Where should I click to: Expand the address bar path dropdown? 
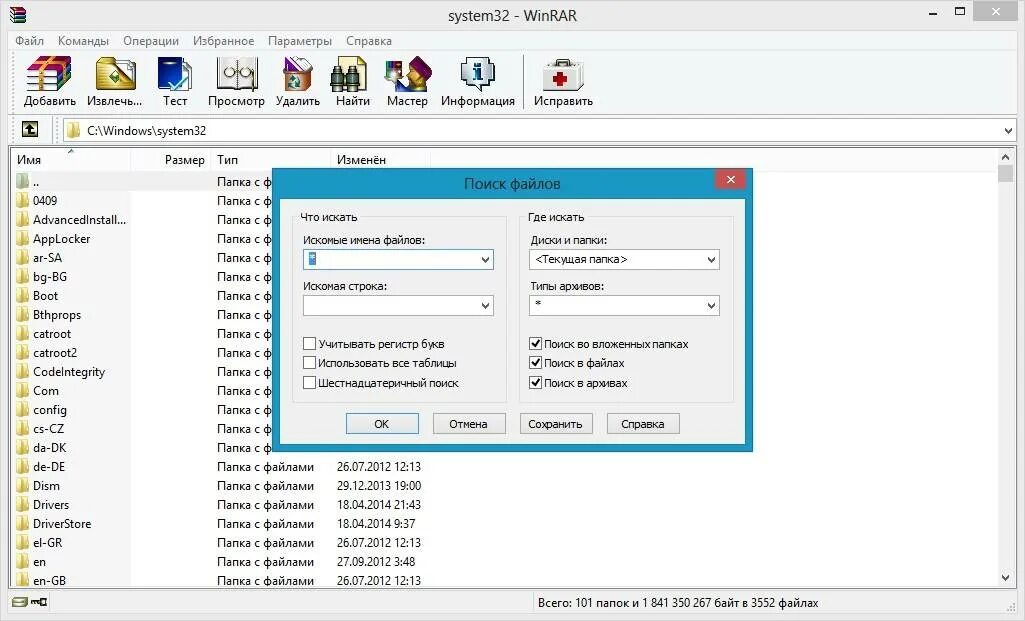click(x=1008, y=130)
